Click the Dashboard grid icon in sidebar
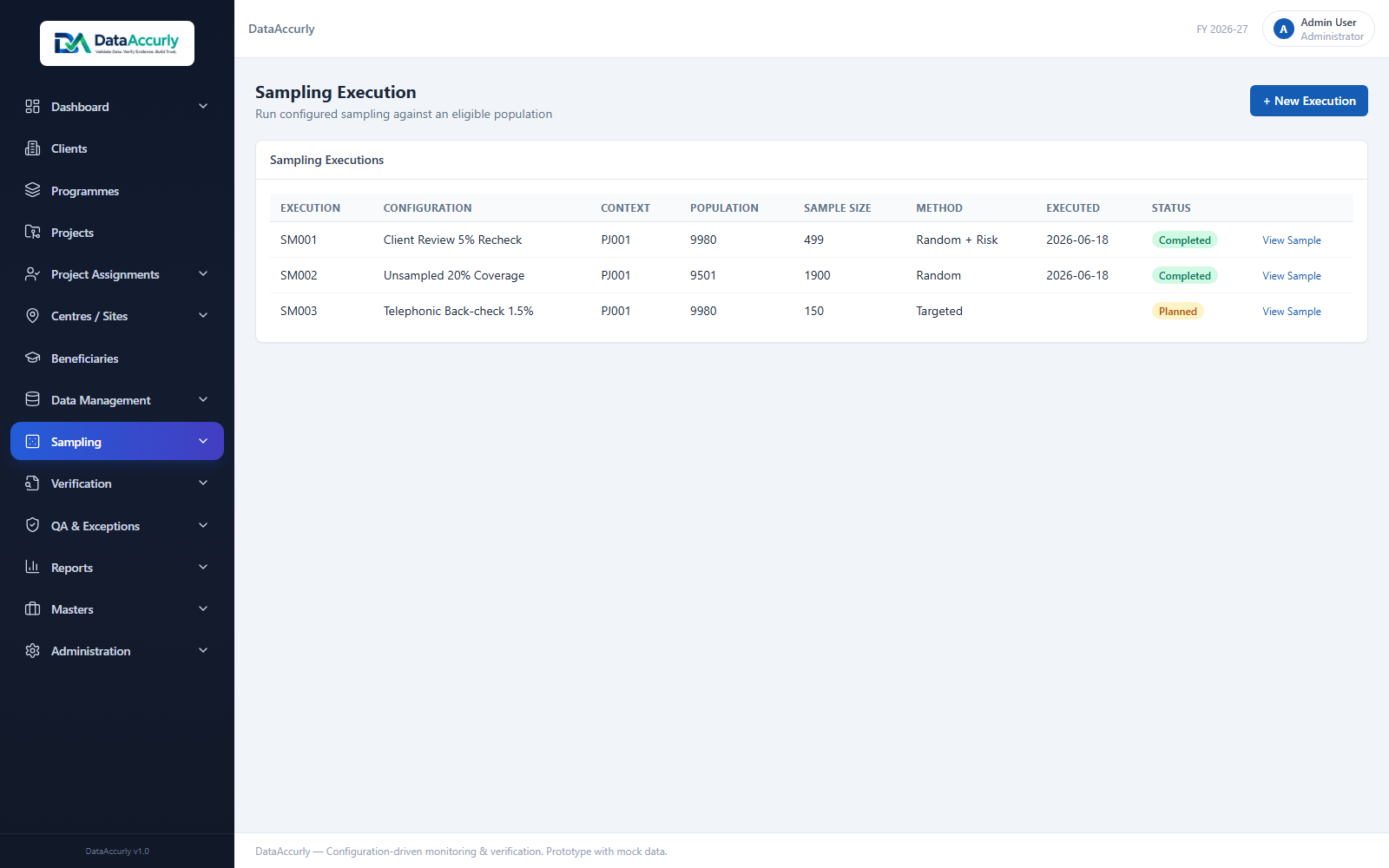This screenshot has height=868, width=1389. 32,106
